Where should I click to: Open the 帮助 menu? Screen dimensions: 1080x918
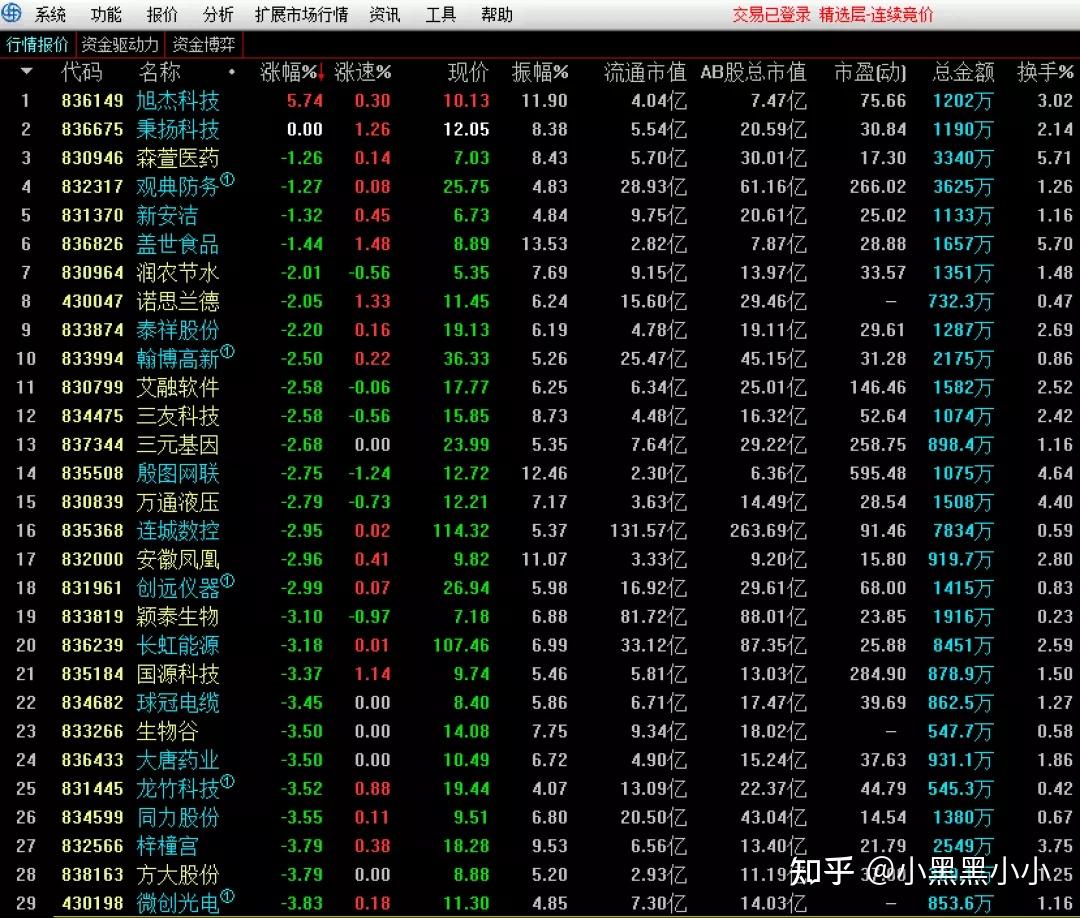pyautogui.click(x=497, y=14)
